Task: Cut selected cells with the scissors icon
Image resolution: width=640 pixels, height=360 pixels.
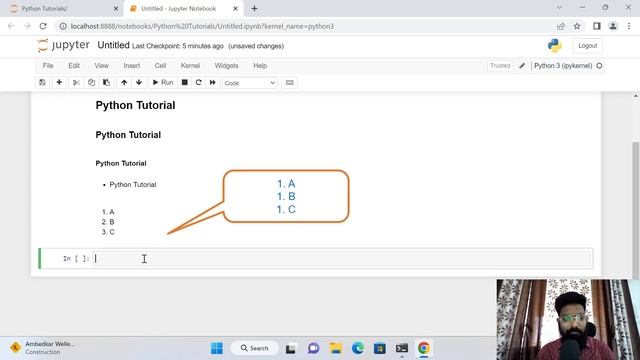Action: (76, 82)
